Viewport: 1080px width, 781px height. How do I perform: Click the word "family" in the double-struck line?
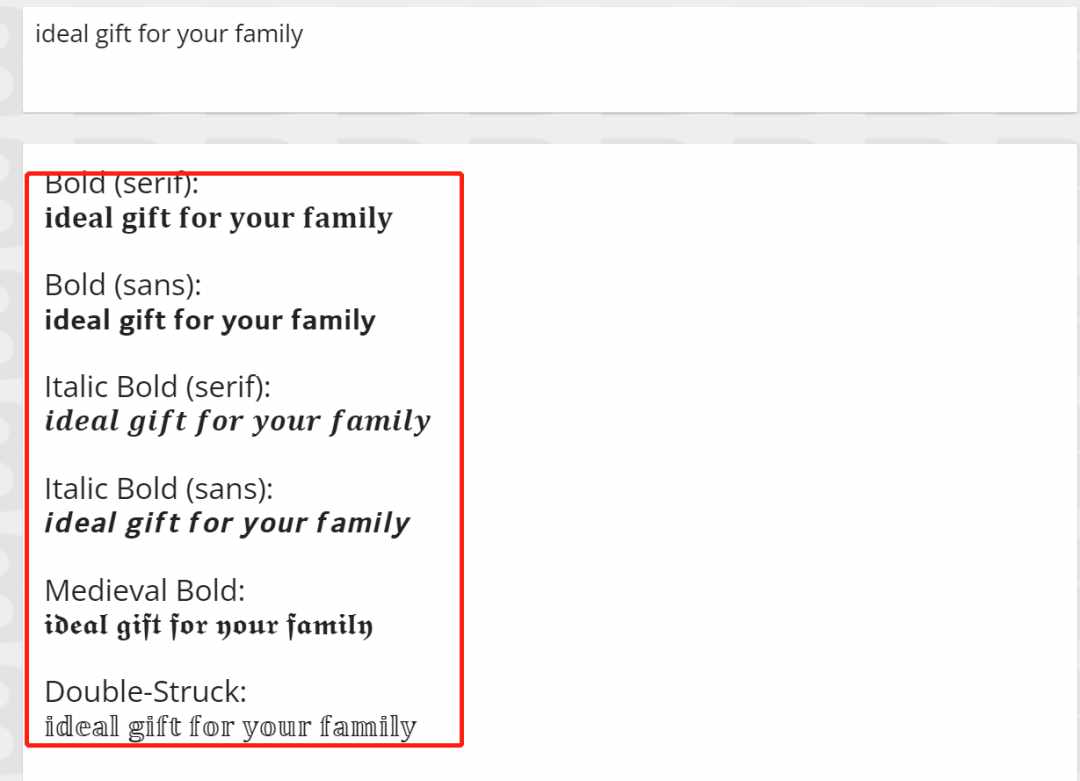coord(368,727)
